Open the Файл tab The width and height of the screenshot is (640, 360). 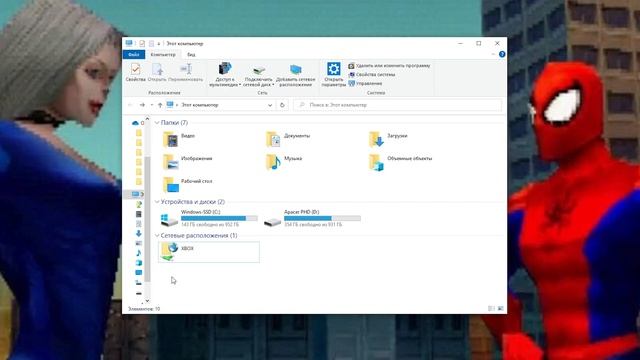(x=134, y=54)
